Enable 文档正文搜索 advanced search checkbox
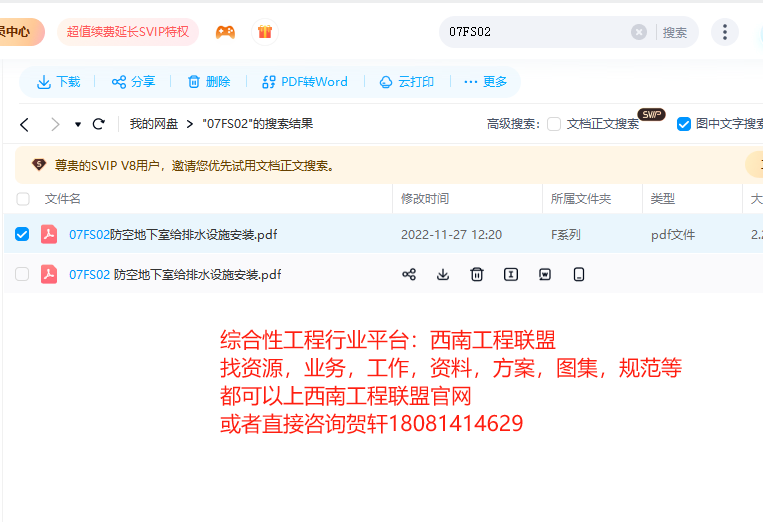The image size is (763, 522). point(554,124)
